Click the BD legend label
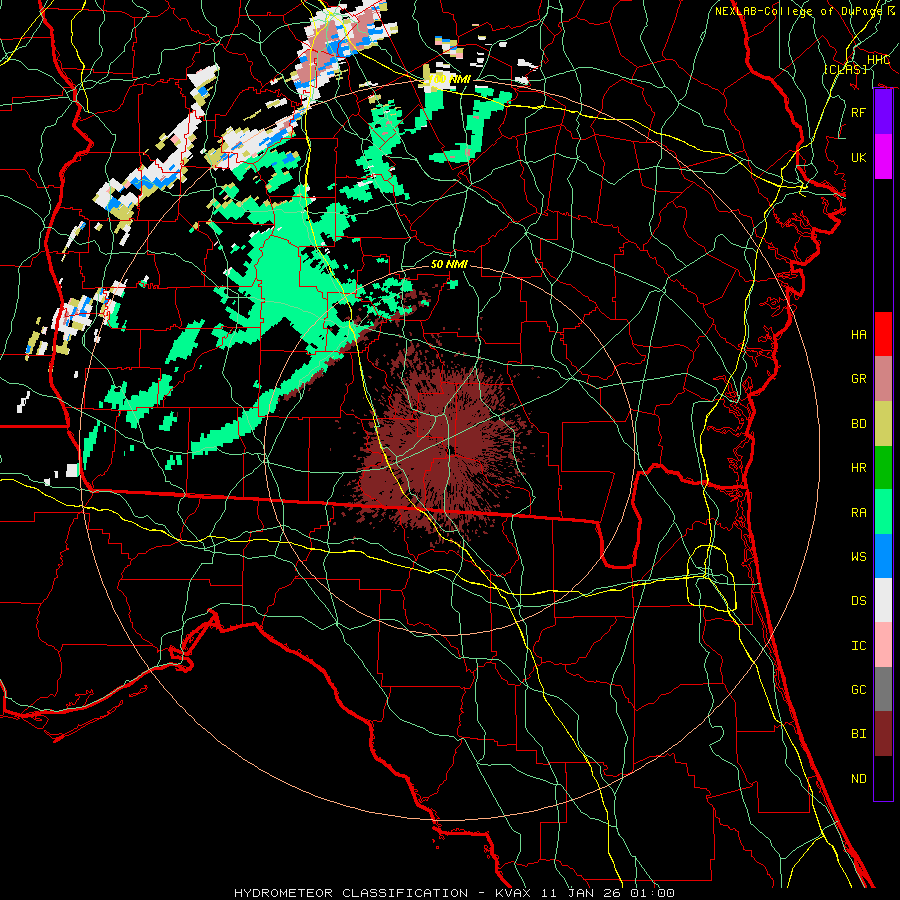 858,424
